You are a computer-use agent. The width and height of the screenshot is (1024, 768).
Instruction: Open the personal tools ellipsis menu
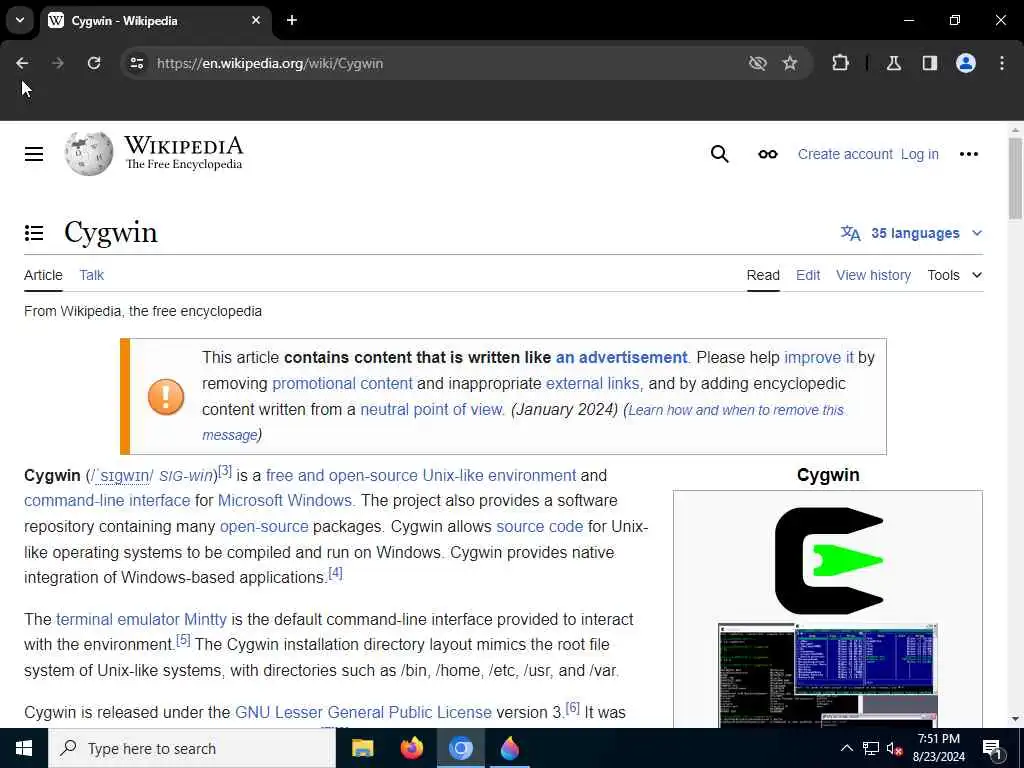[968, 154]
